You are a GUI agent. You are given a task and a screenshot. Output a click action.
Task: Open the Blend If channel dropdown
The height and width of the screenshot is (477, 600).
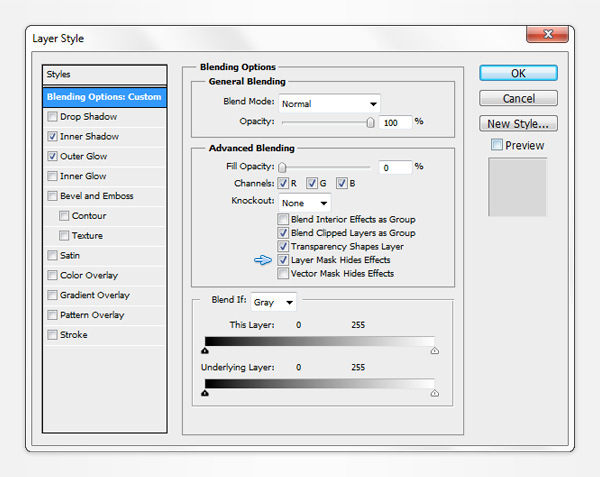[274, 302]
